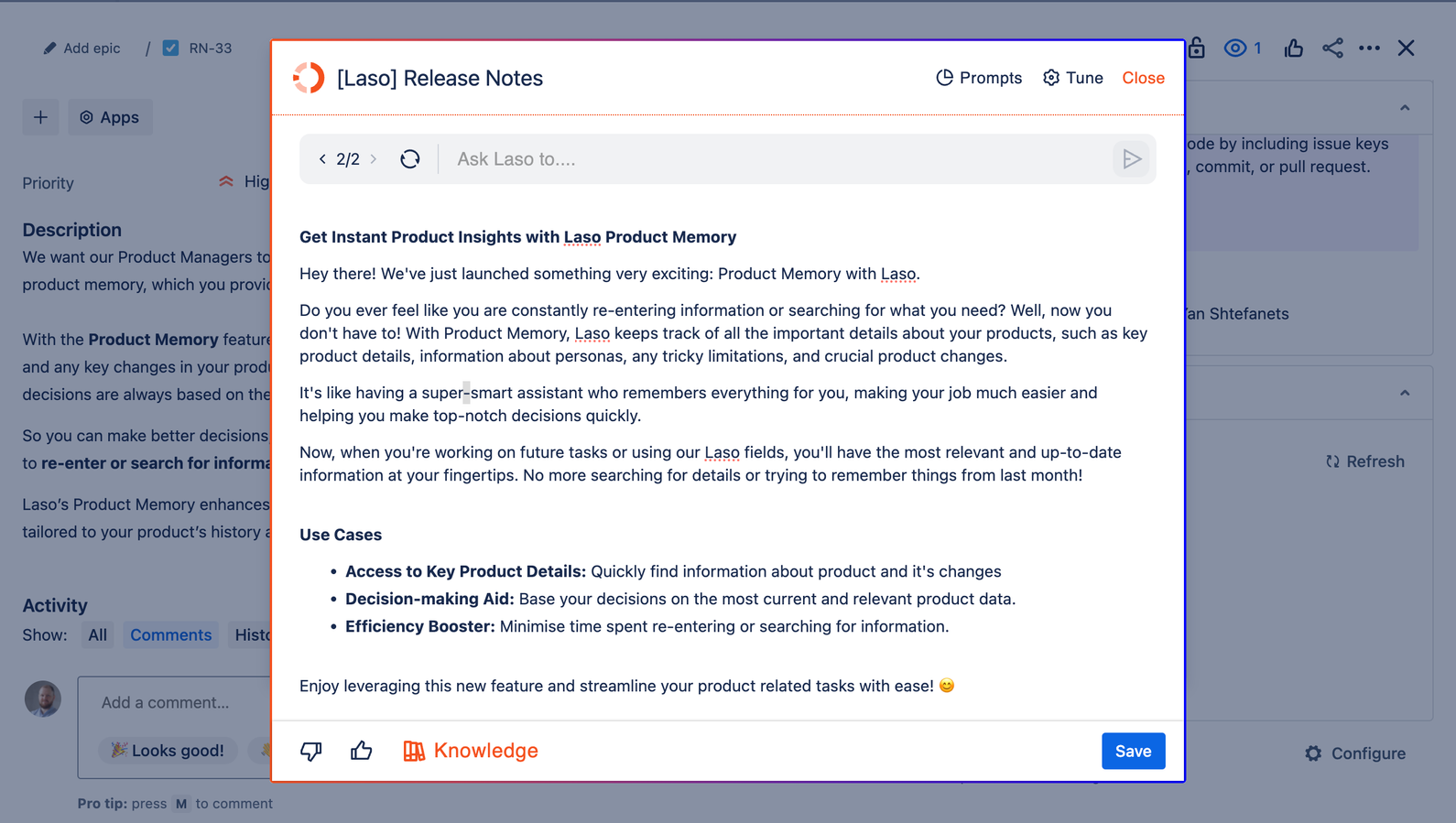The height and width of the screenshot is (823, 1456).
Task: Open the Prompts panel
Action: 979,78
